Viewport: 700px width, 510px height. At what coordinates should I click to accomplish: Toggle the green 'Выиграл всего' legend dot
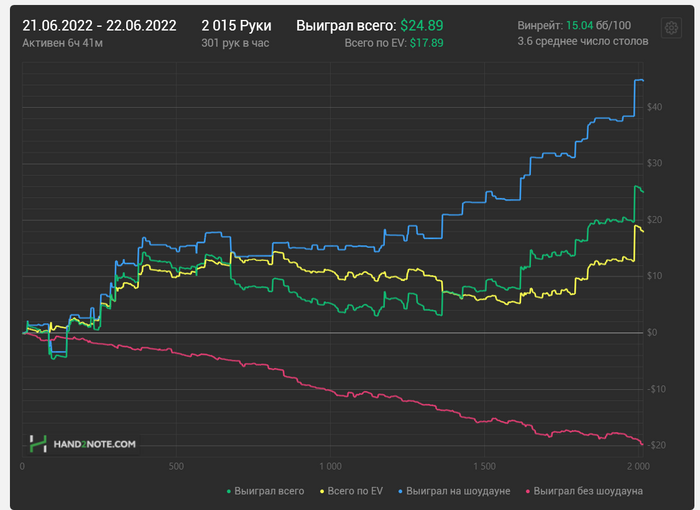(x=229, y=491)
